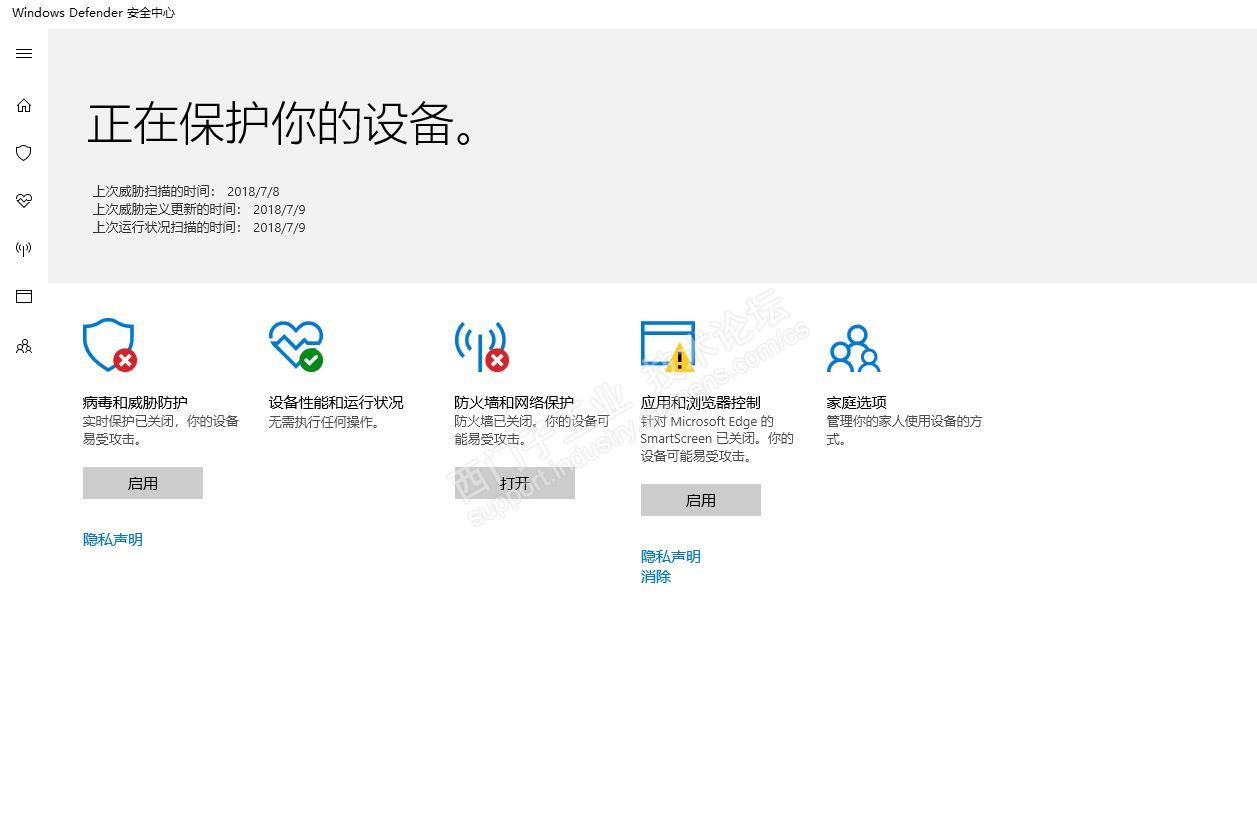
Task: Click 上次威胁扫描的时间 2018/7/8 line
Action: pos(186,191)
